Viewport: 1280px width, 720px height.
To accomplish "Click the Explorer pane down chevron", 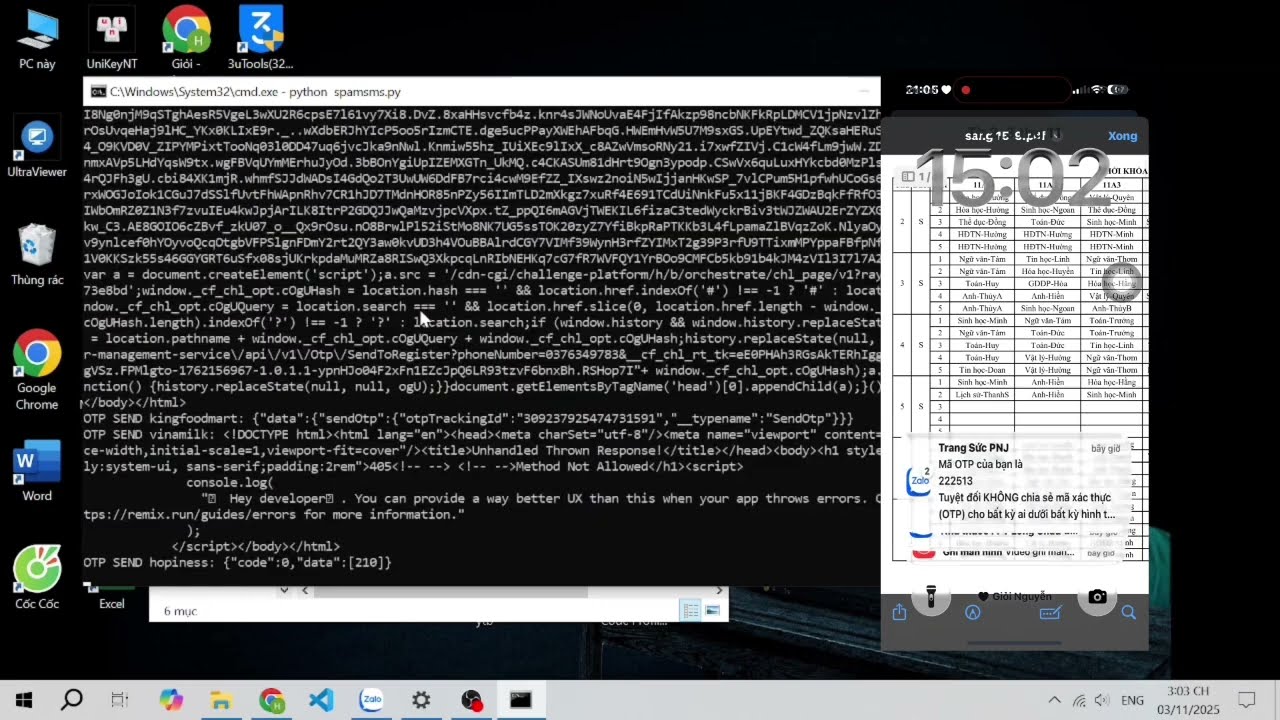I will pos(284,591).
